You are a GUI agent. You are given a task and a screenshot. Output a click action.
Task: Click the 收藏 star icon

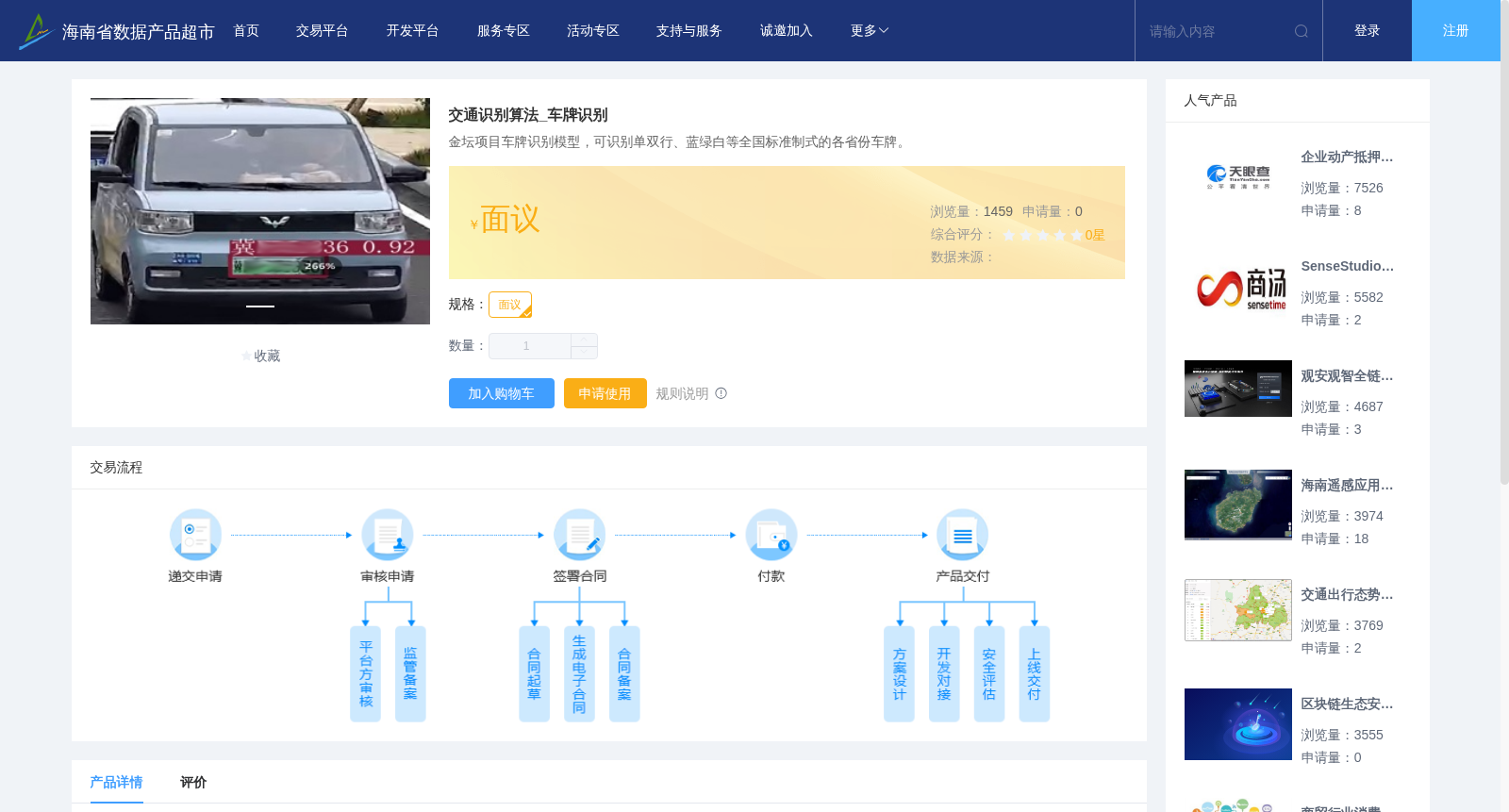coord(247,356)
